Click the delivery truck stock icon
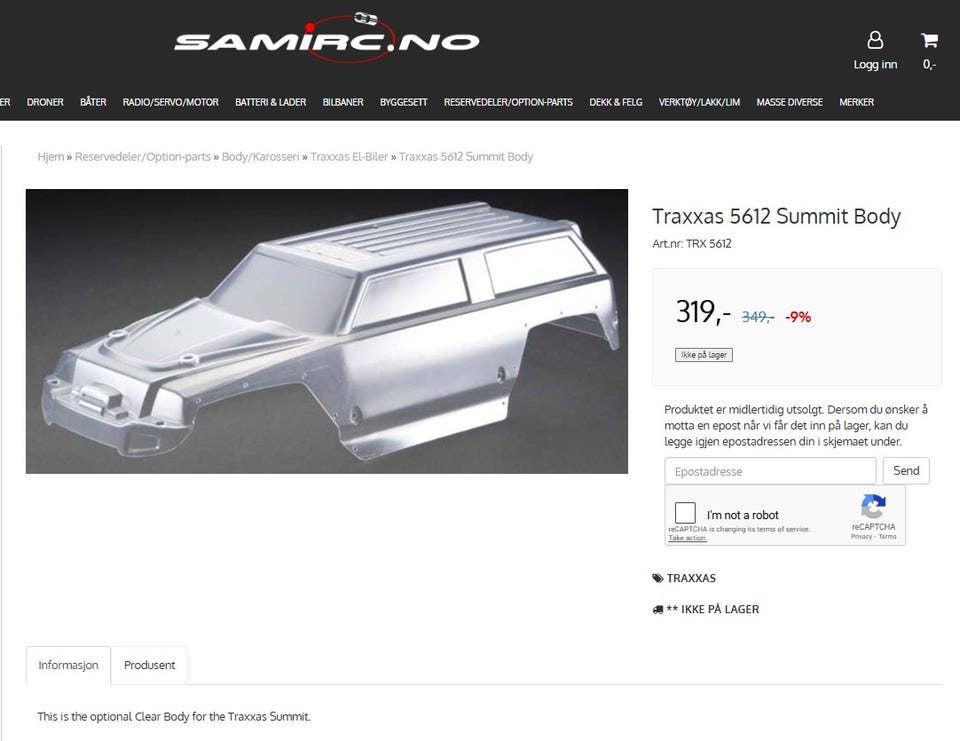The height and width of the screenshot is (741, 960). (658, 609)
